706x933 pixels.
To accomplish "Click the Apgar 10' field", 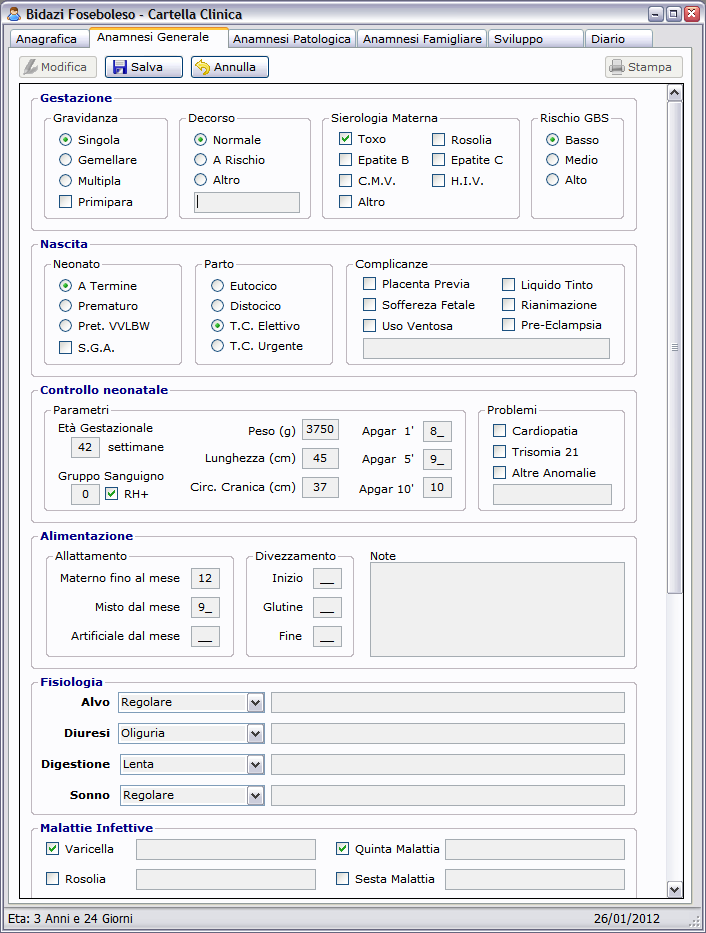I will (437, 487).
